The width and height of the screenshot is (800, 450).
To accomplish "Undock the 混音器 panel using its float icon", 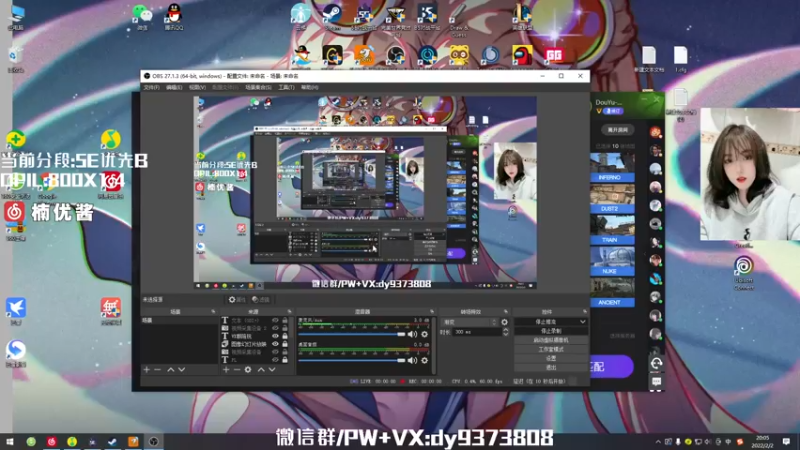I will pyautogui.click(x=432, y=311).
